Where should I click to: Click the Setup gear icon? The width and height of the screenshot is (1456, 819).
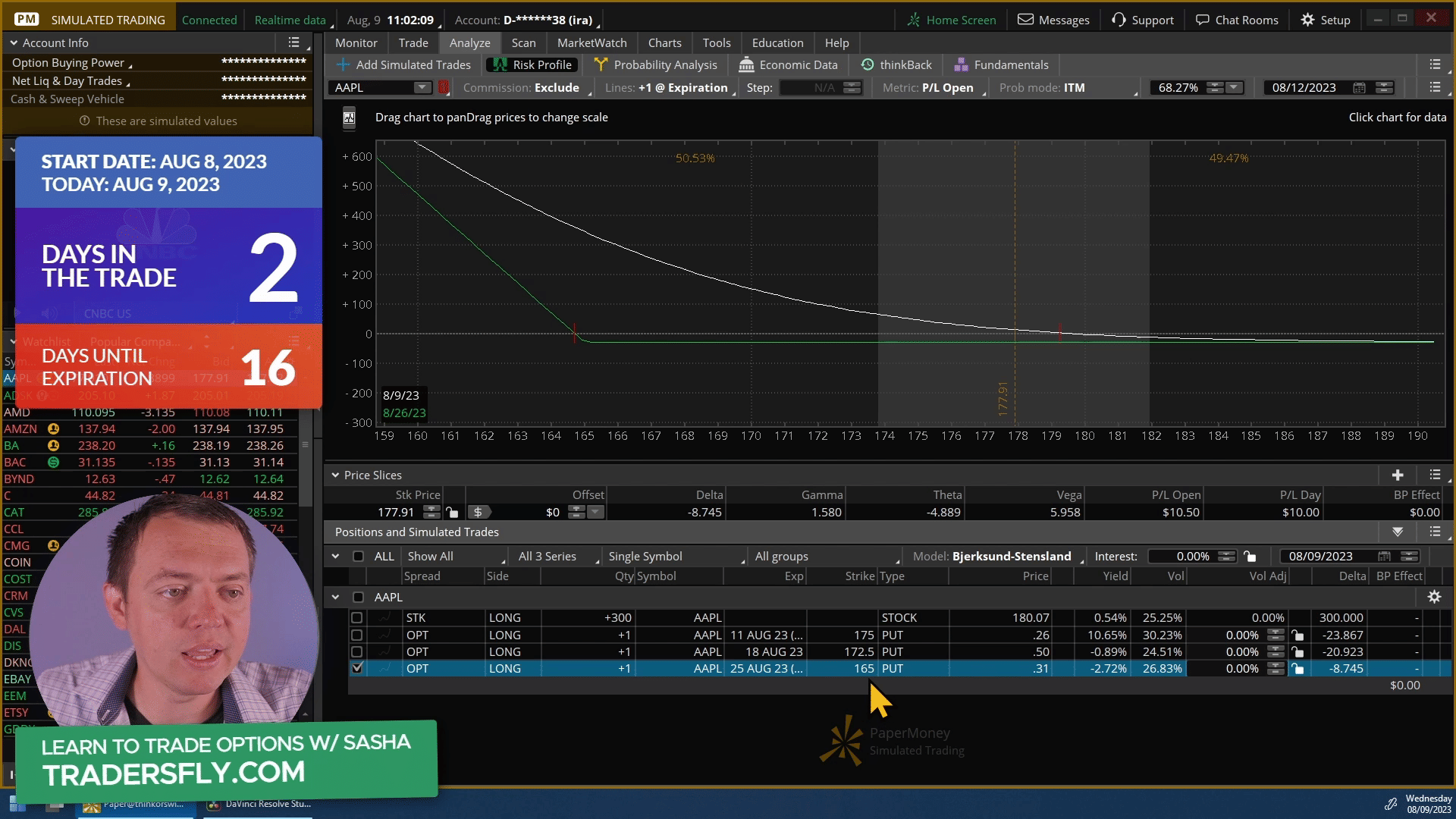(x=1307, y=20)
